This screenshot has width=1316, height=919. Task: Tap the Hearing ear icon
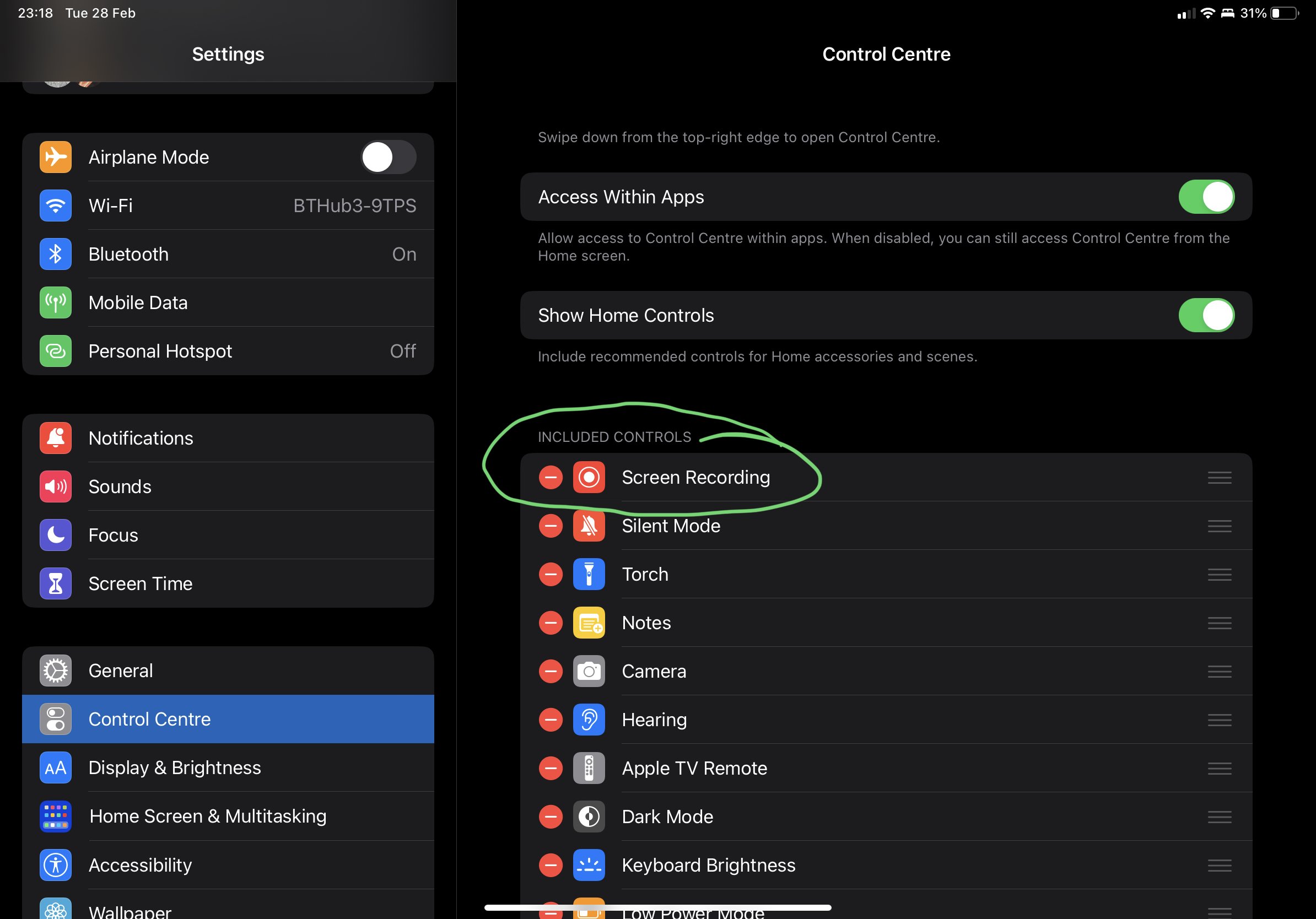589,720
